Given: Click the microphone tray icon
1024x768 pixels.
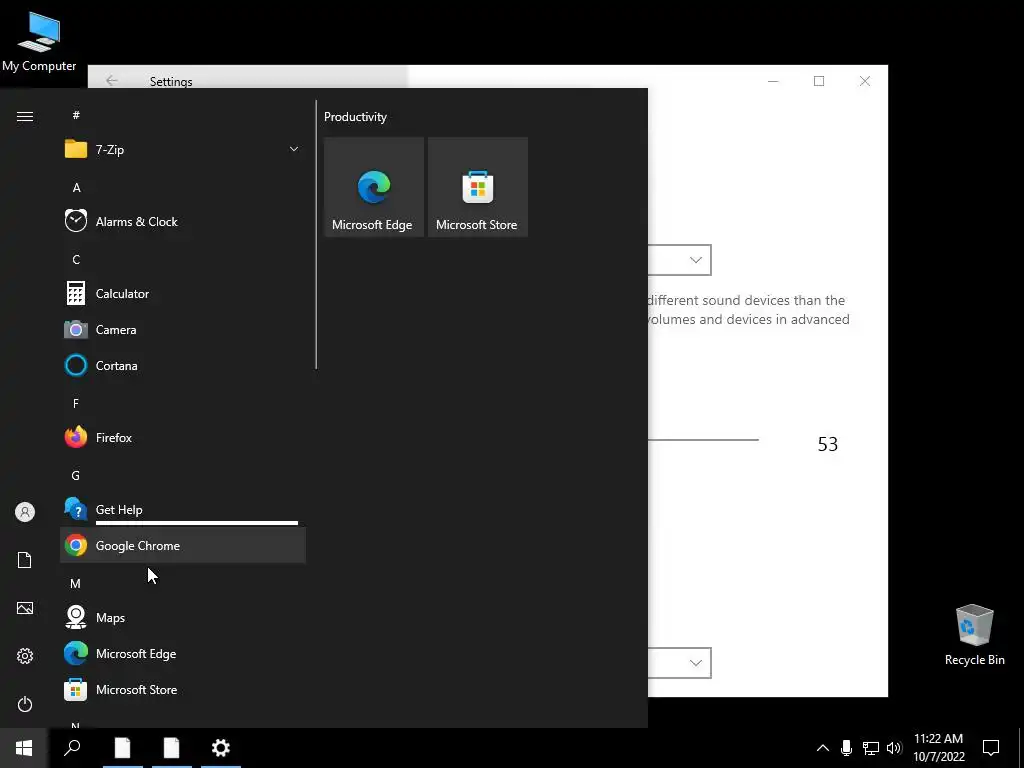Looking at the screenshot, I should coord(846,748).
